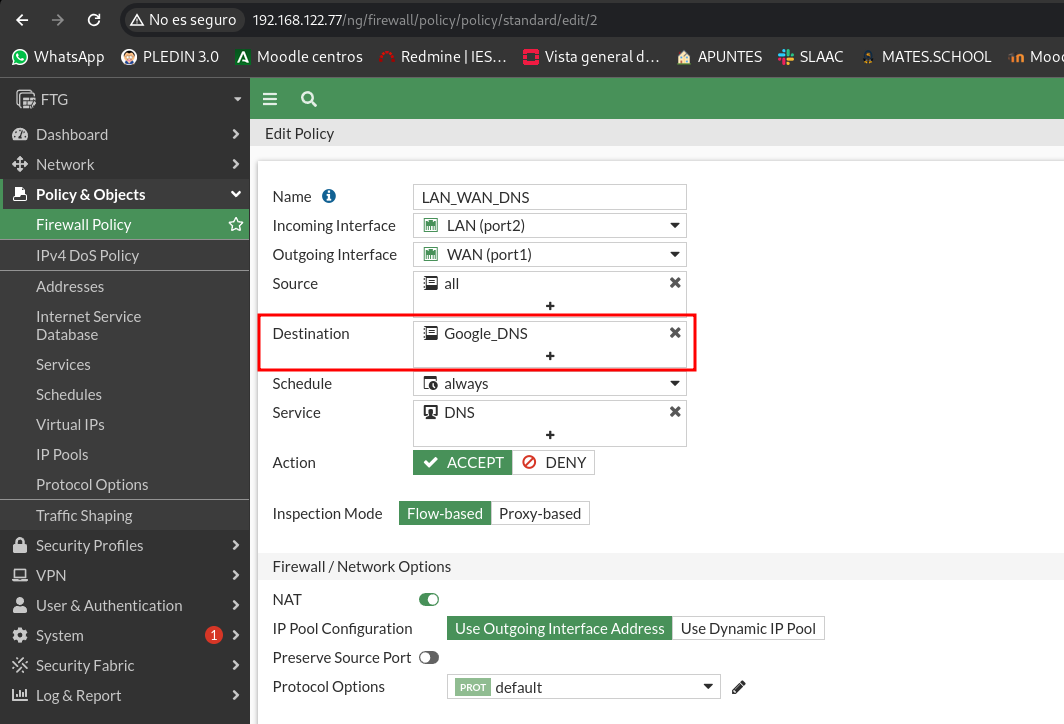Screen dimensions: 1064x724
Task: Expand the VPN menu
Action: coord(125,575)
